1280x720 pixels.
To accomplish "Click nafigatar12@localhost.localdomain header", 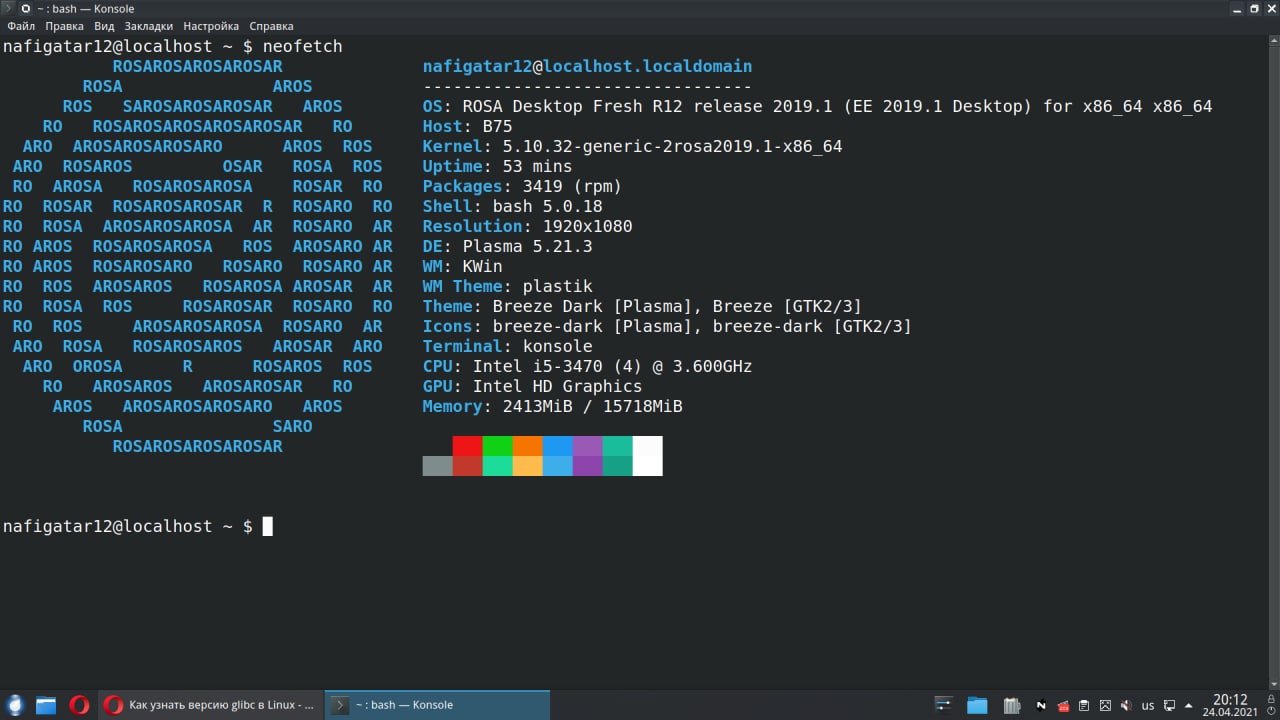I will tap(587, 66).
